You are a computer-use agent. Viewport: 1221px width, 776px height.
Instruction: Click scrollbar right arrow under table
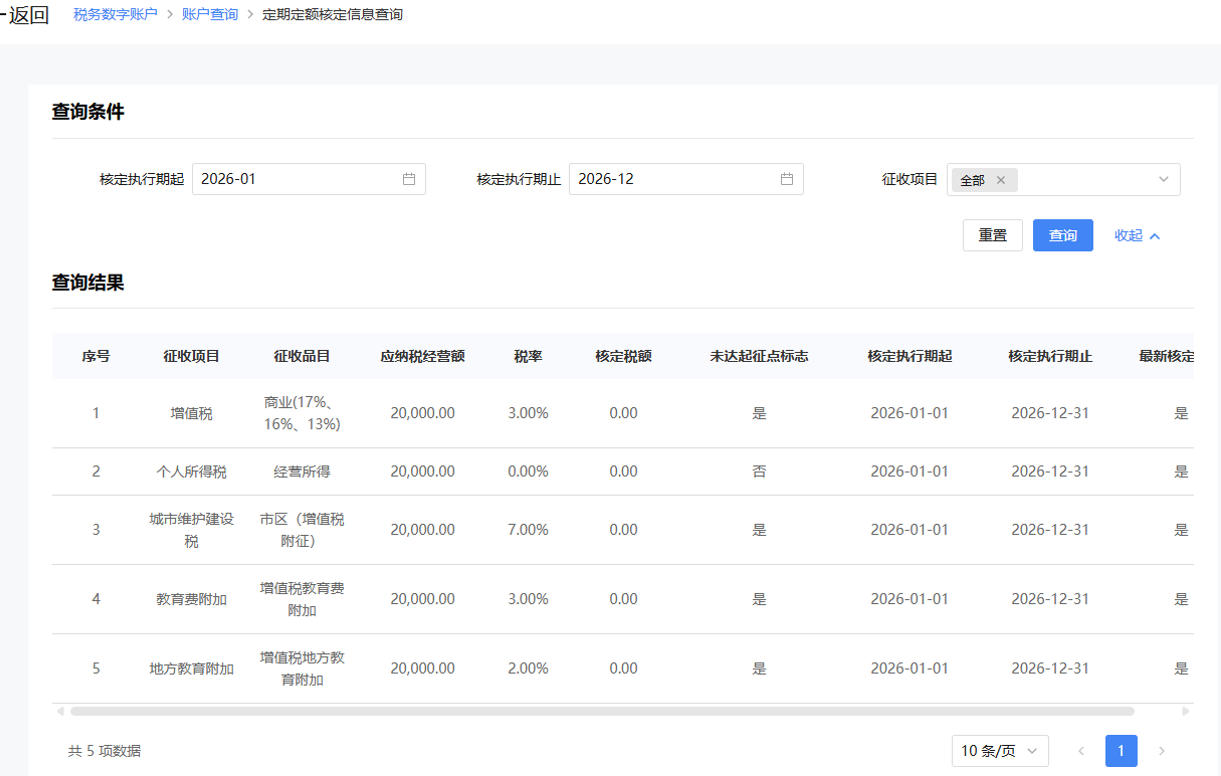(x=1186, y=711)
